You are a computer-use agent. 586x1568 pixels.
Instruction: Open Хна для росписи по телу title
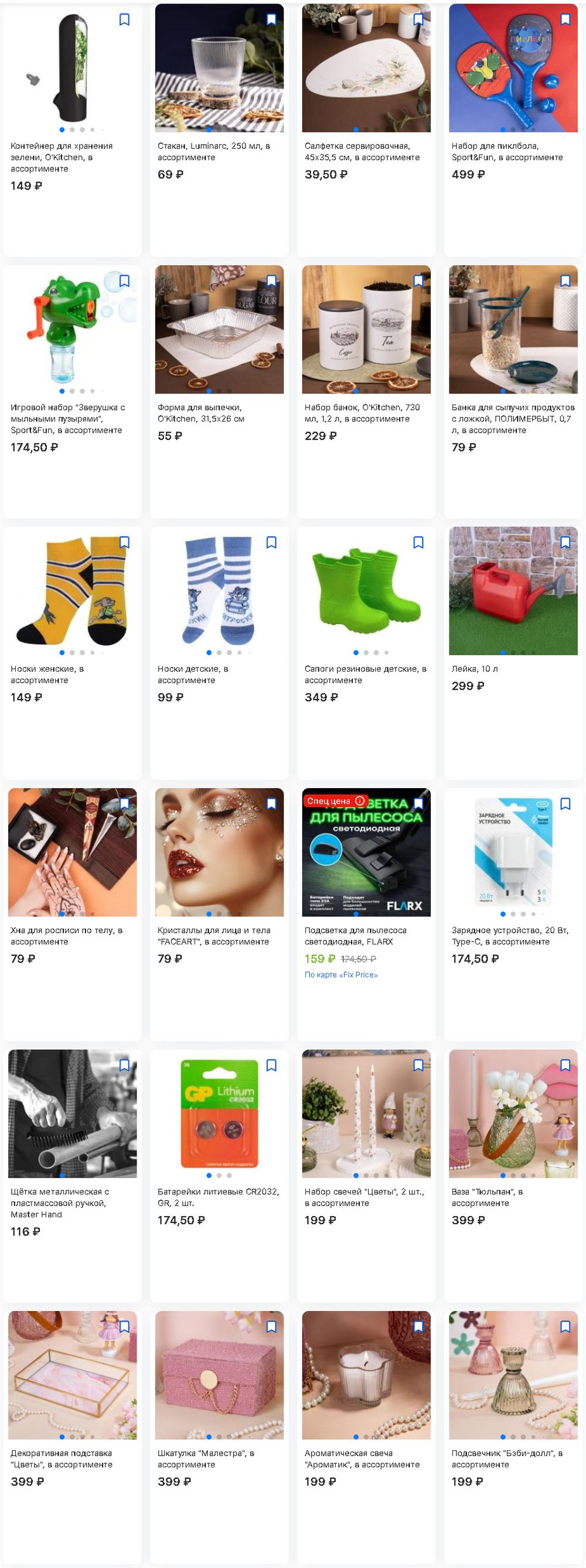point(66,936)
